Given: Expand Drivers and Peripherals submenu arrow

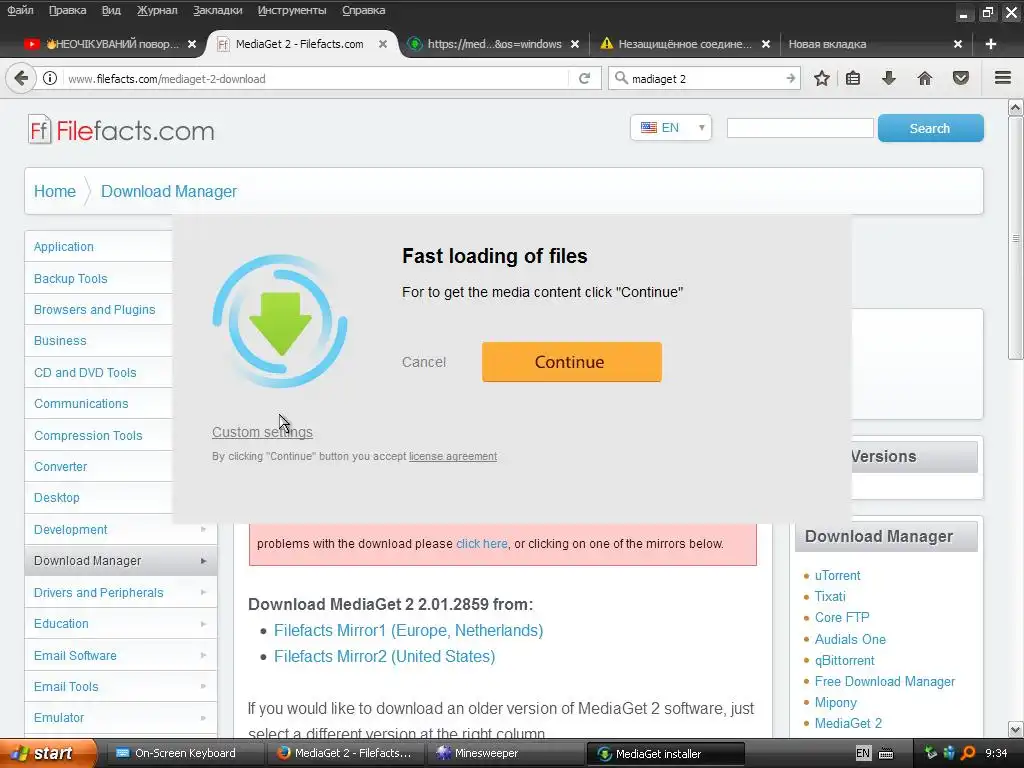Looking at the screenshot, I should point(203,592).
